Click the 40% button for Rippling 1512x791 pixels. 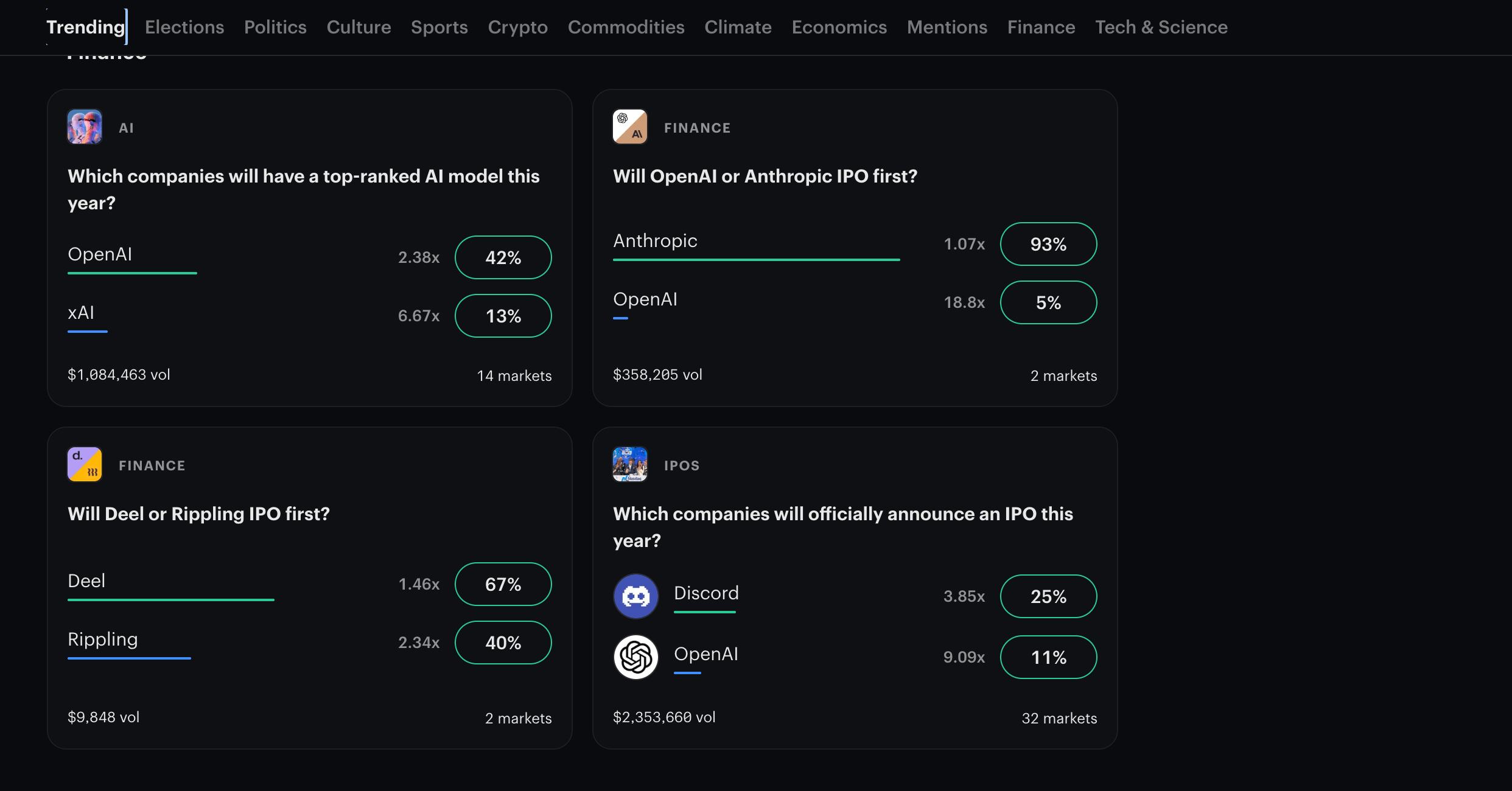503,643
